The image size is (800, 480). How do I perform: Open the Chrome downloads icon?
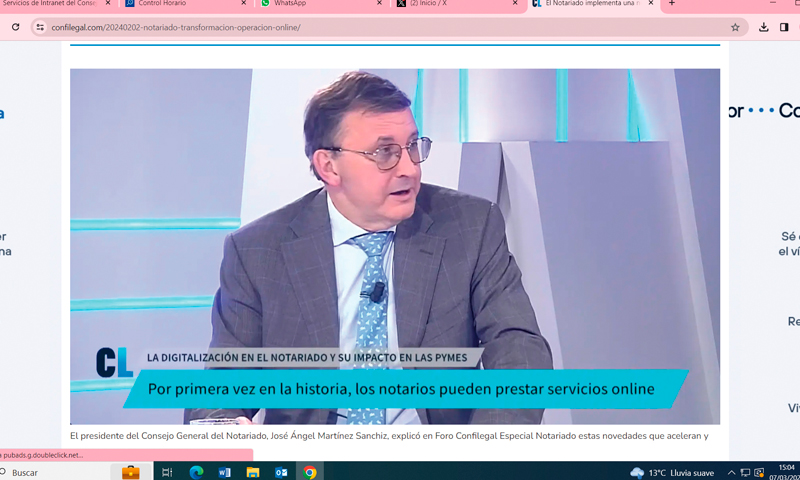click(764, 27)
